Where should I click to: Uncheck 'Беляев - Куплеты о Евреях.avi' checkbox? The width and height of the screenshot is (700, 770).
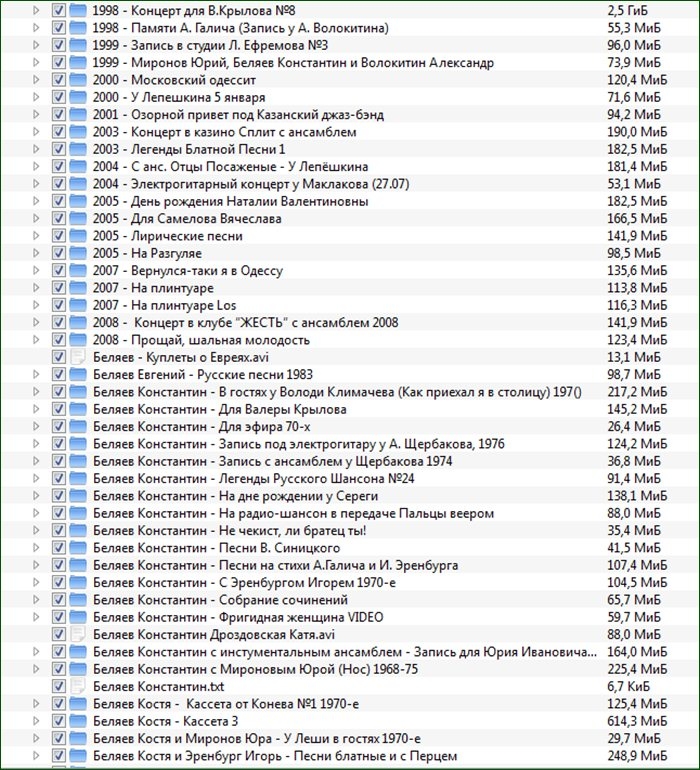(58, 357)
